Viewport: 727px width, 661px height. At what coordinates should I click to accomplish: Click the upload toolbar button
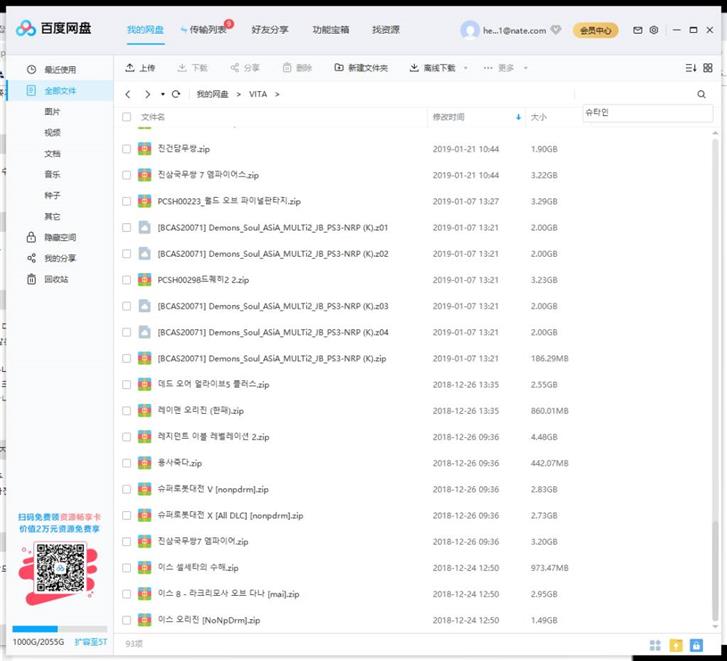tap(140, 68)
